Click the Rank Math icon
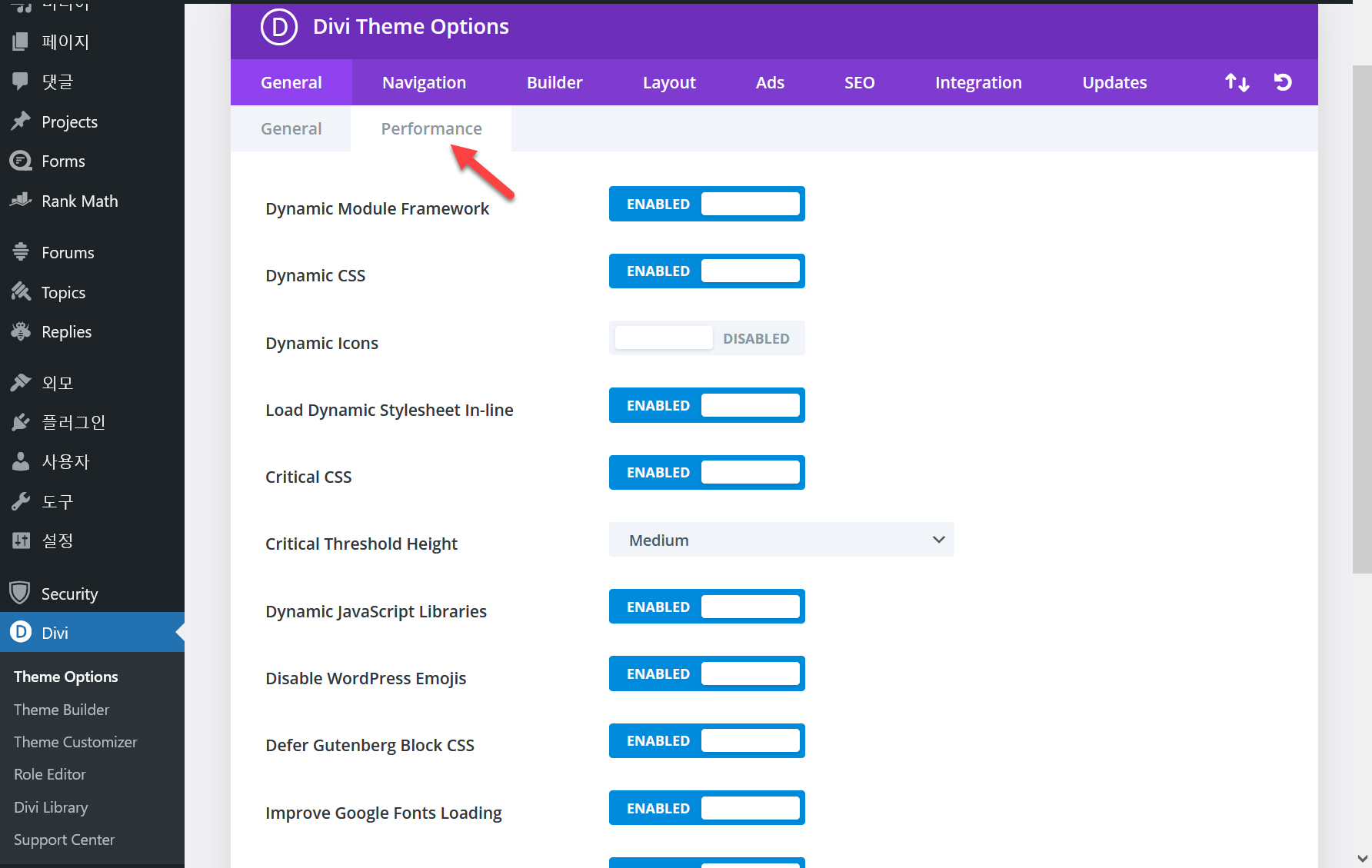Image resolution: width=1372 pixels, height=868 pixels. click(x=21, y=200)
